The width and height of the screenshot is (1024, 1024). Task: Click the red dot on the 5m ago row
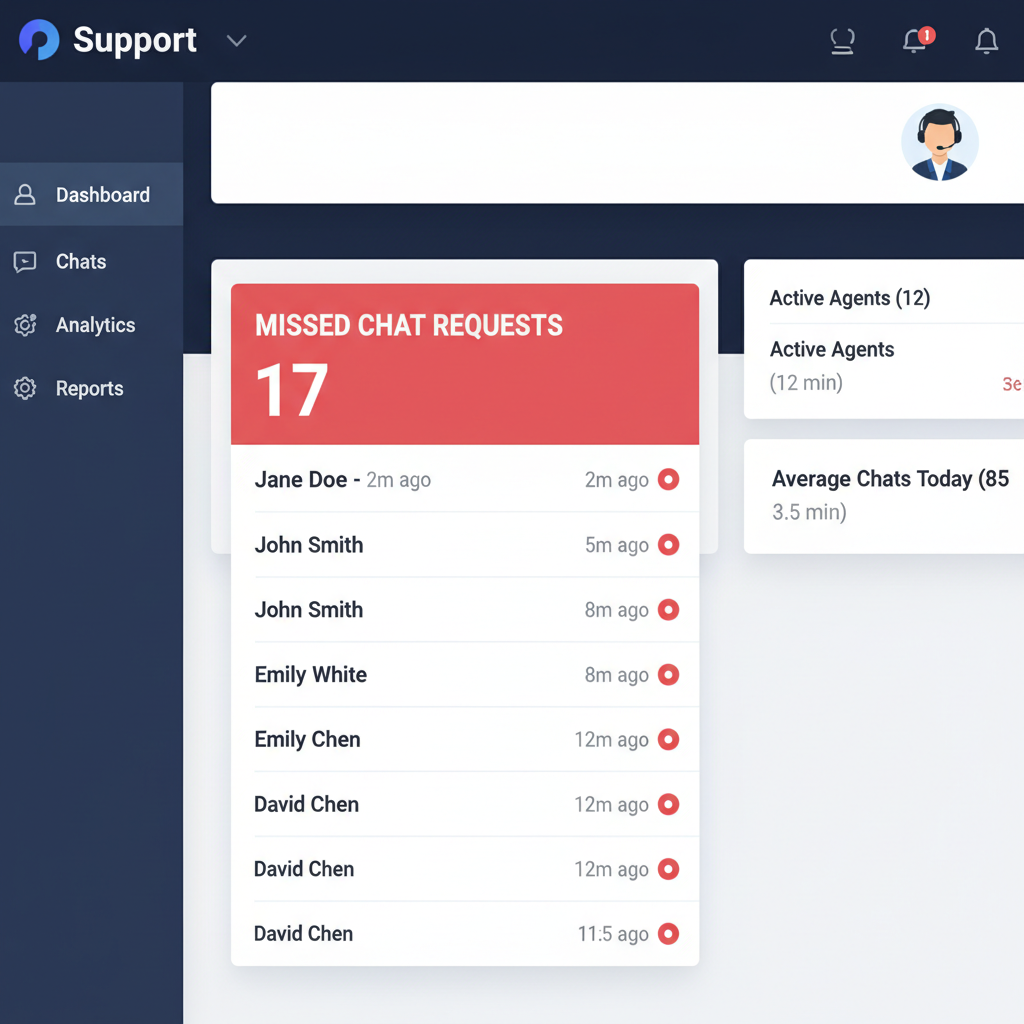coord(668,545)
